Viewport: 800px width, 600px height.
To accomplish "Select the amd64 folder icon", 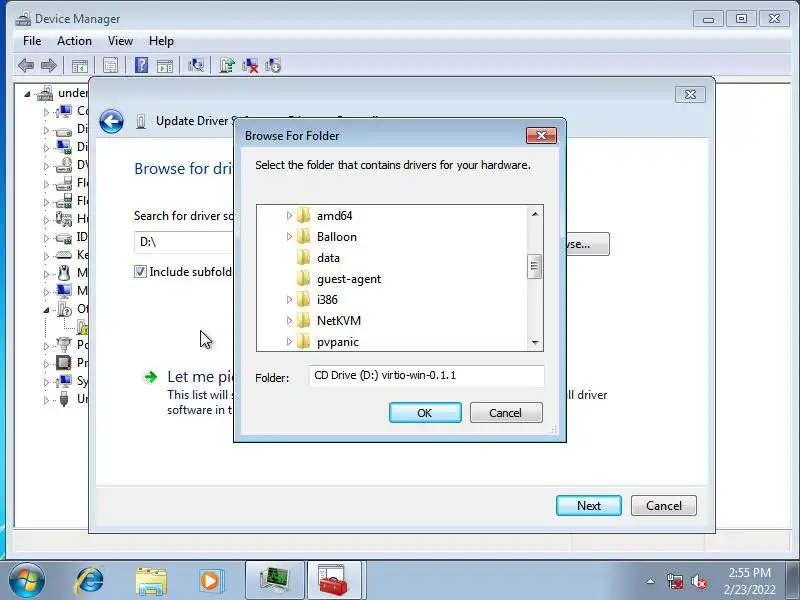I will click(304, 215).
